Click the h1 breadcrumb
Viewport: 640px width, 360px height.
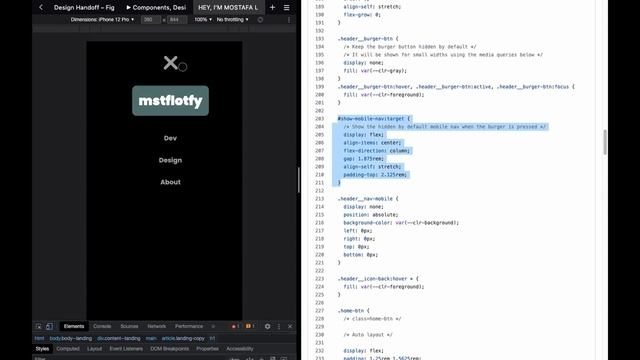click(x=212, y=338)
